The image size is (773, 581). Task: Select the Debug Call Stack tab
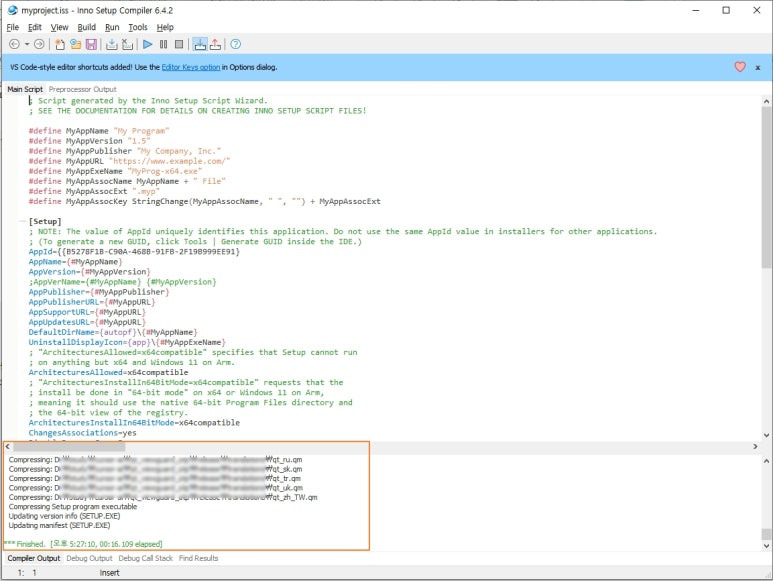[145, 558]
